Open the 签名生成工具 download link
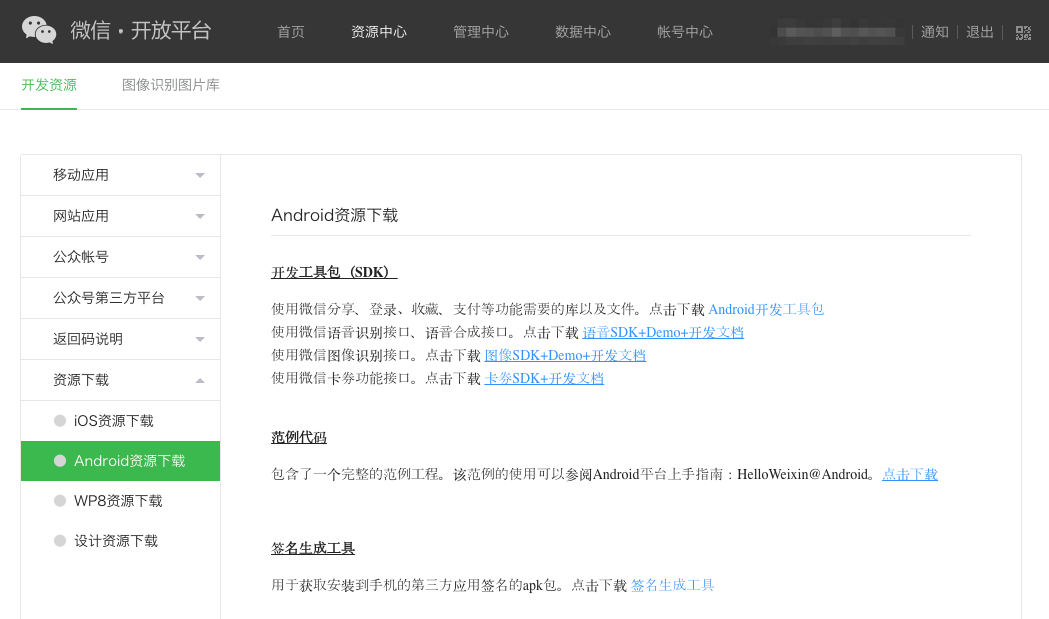The height and width of the screenshot is (619, 1049). tap(671, 584)
